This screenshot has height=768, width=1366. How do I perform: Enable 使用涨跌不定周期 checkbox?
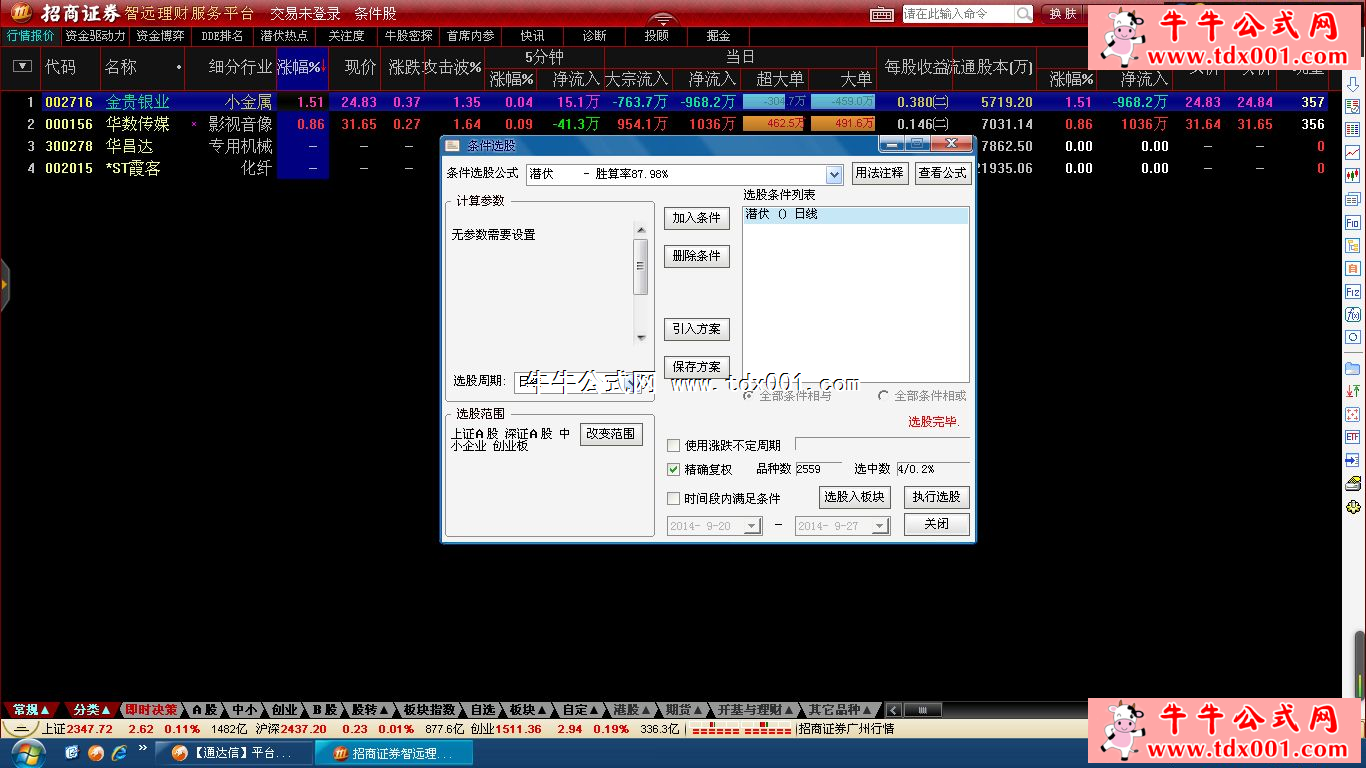click(674, 445)
